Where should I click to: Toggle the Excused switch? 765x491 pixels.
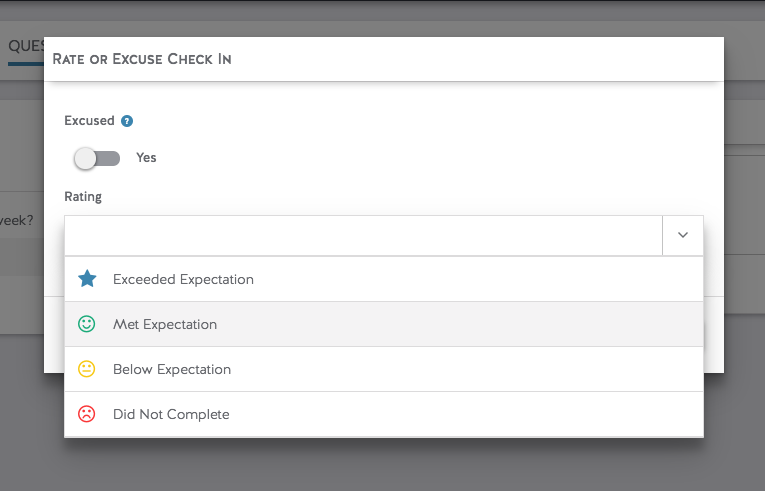click(x=97, y=158)
